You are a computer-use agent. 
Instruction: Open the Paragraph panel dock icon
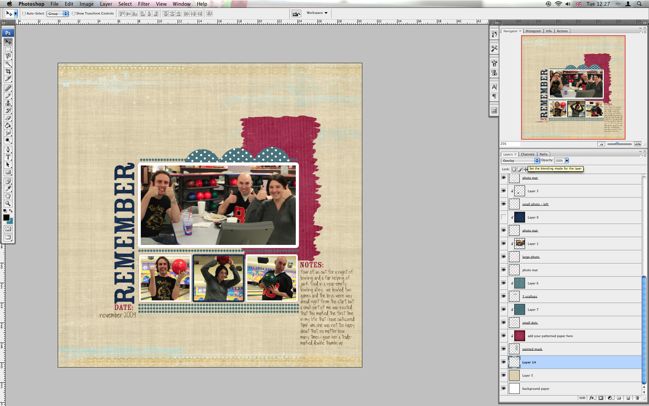494,96
